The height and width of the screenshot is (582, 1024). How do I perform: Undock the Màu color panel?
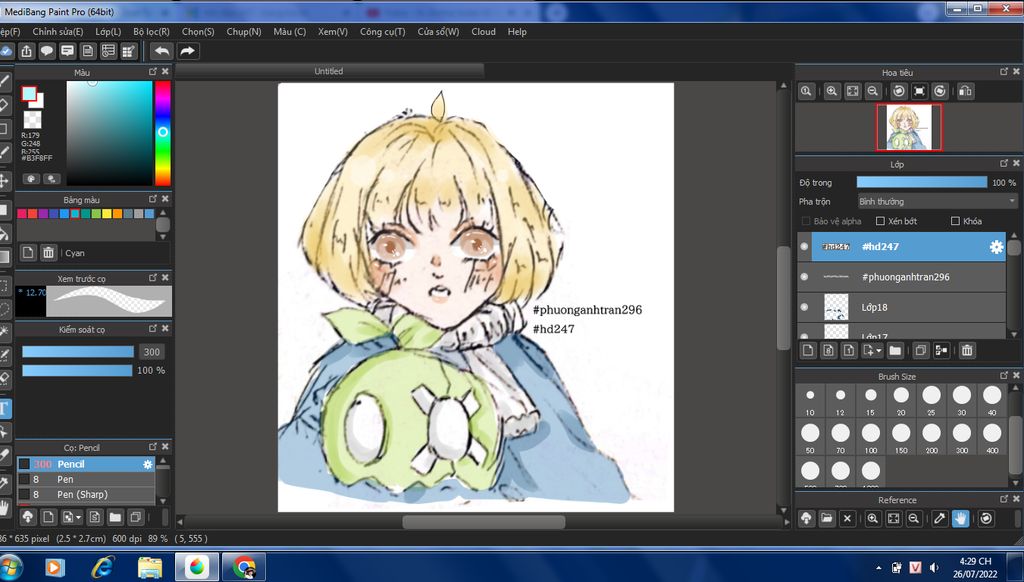pyautogui.click(x=153, y=71)
